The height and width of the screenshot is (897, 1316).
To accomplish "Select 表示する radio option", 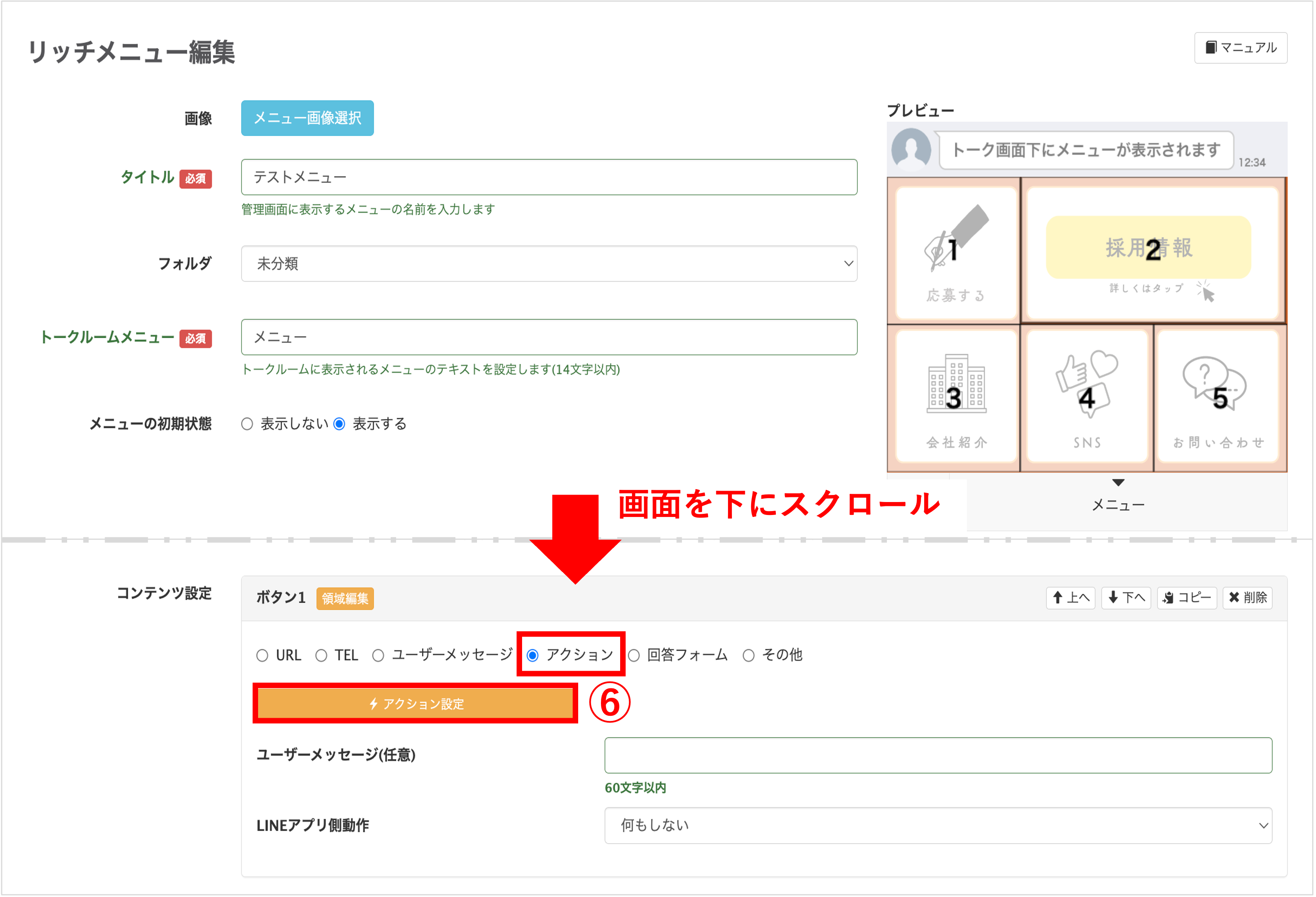I will pos(339,424).
